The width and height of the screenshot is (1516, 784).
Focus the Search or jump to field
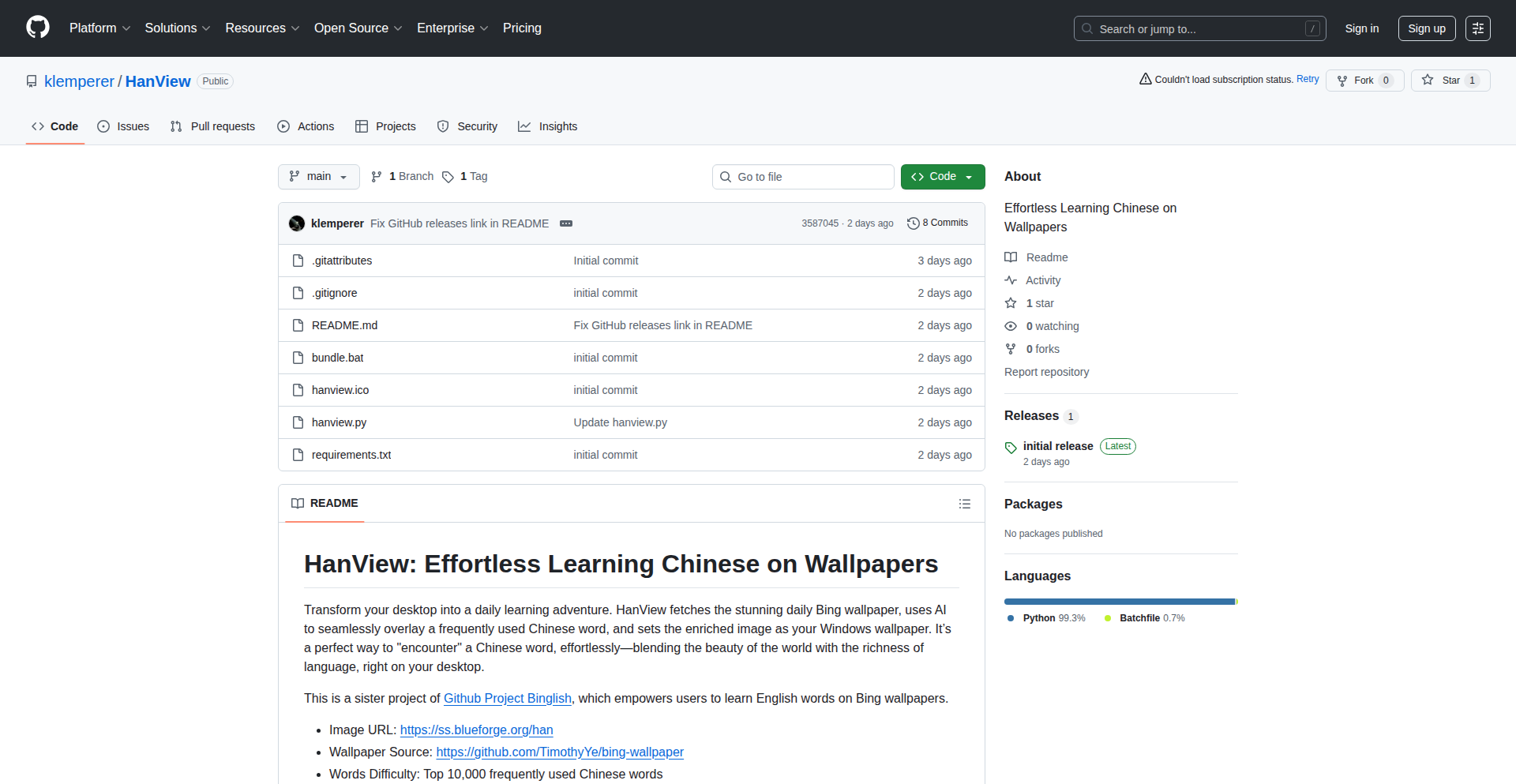tap(1200, 28)
